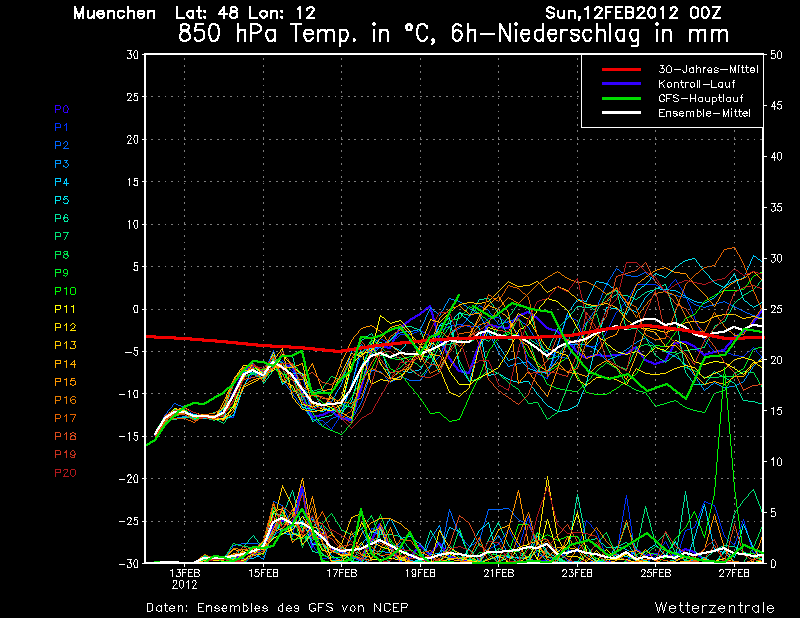
Task: Click the red 30-Jahres-Mittel legend line
Action: point(621,69)
